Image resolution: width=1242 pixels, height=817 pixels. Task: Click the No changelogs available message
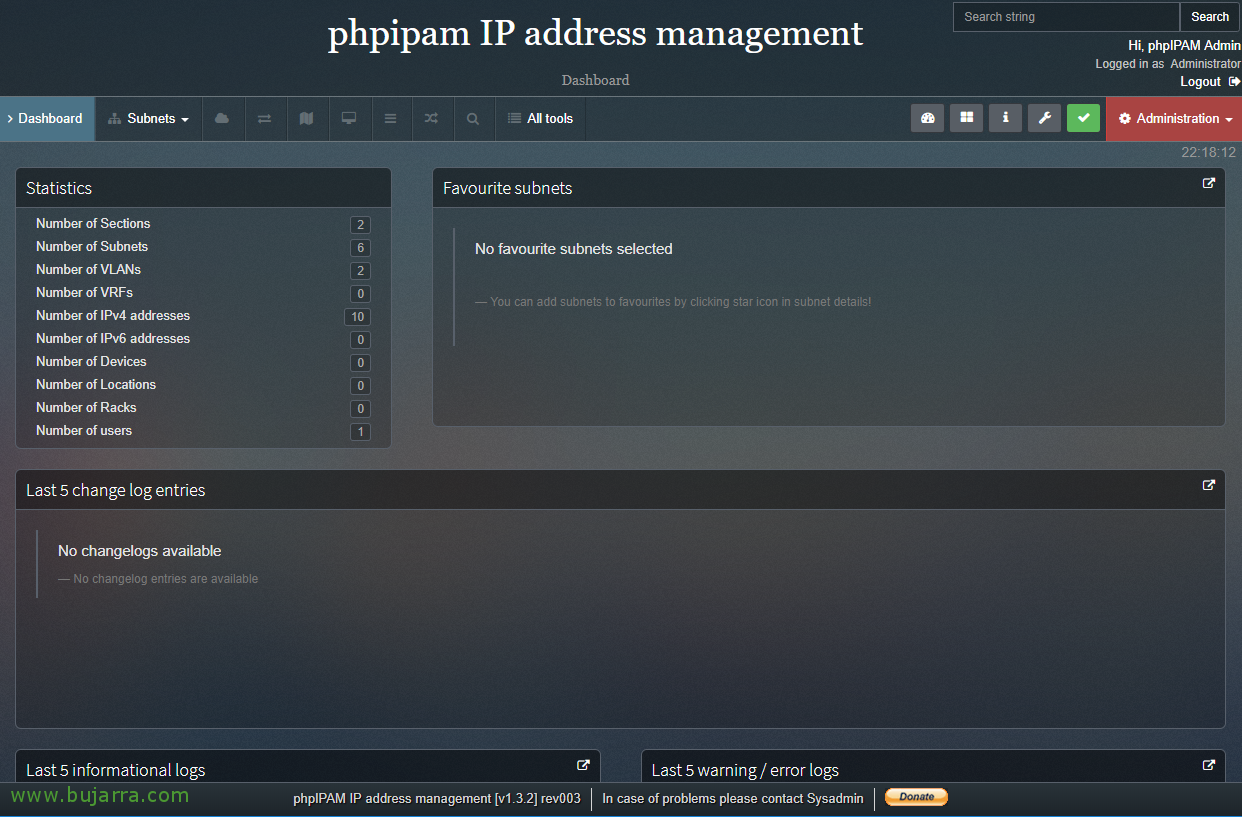coord(139,551)
